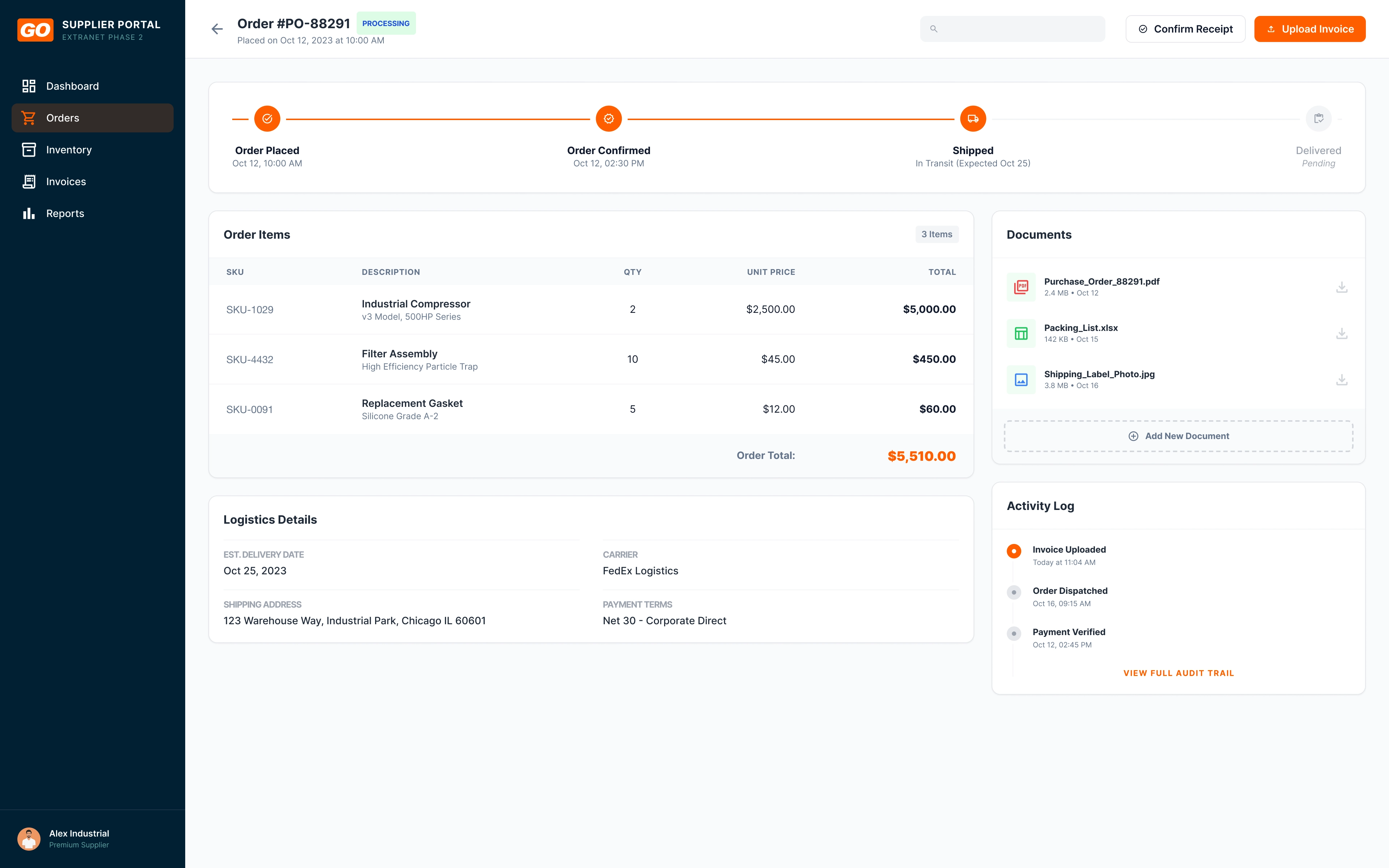Go to Inventory in the sidebar
This screenshot has height=868, width=1389.
click(x=69, y=150)
